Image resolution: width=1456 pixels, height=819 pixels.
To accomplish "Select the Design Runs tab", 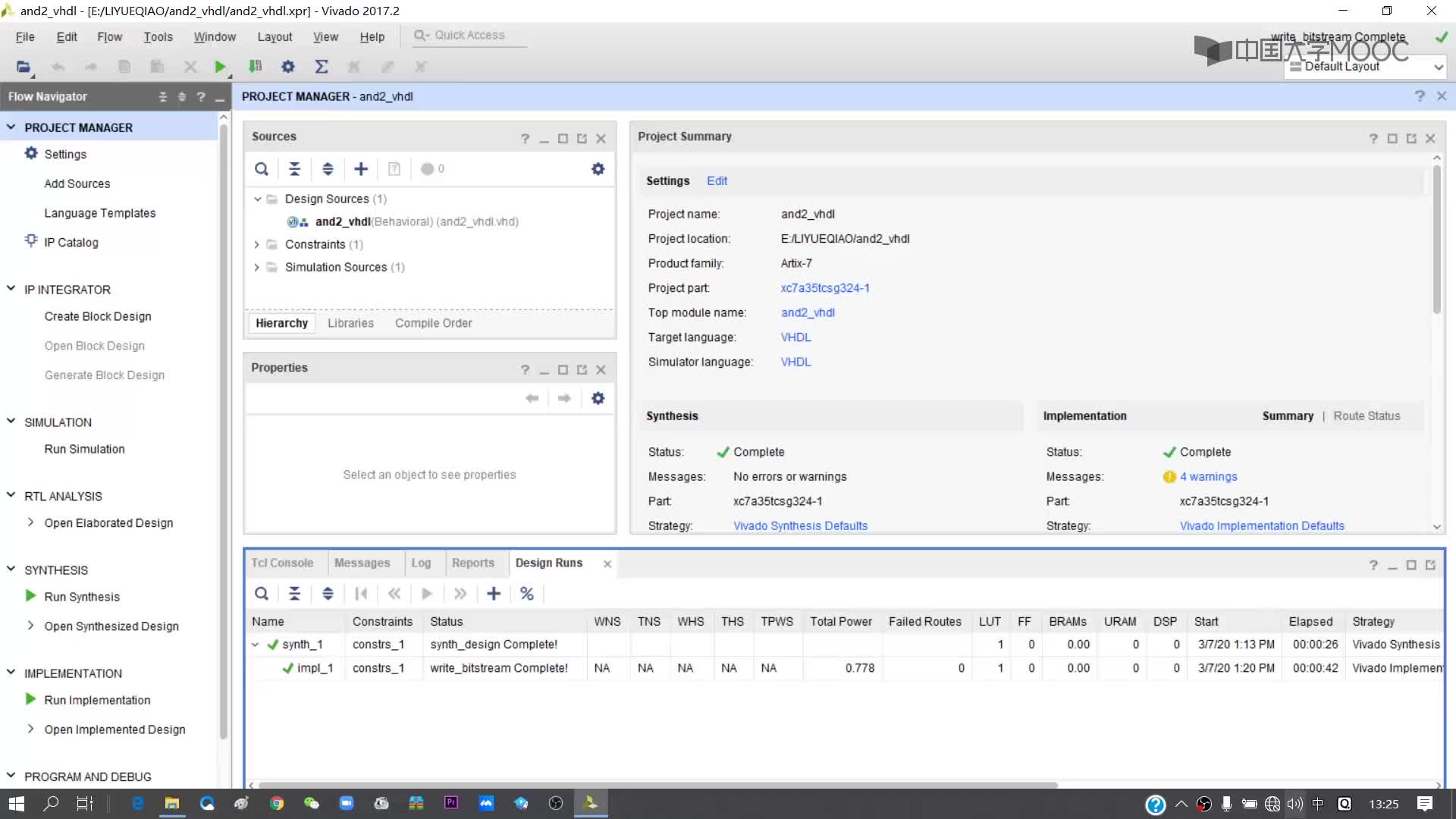I will (x=548, y=563).
